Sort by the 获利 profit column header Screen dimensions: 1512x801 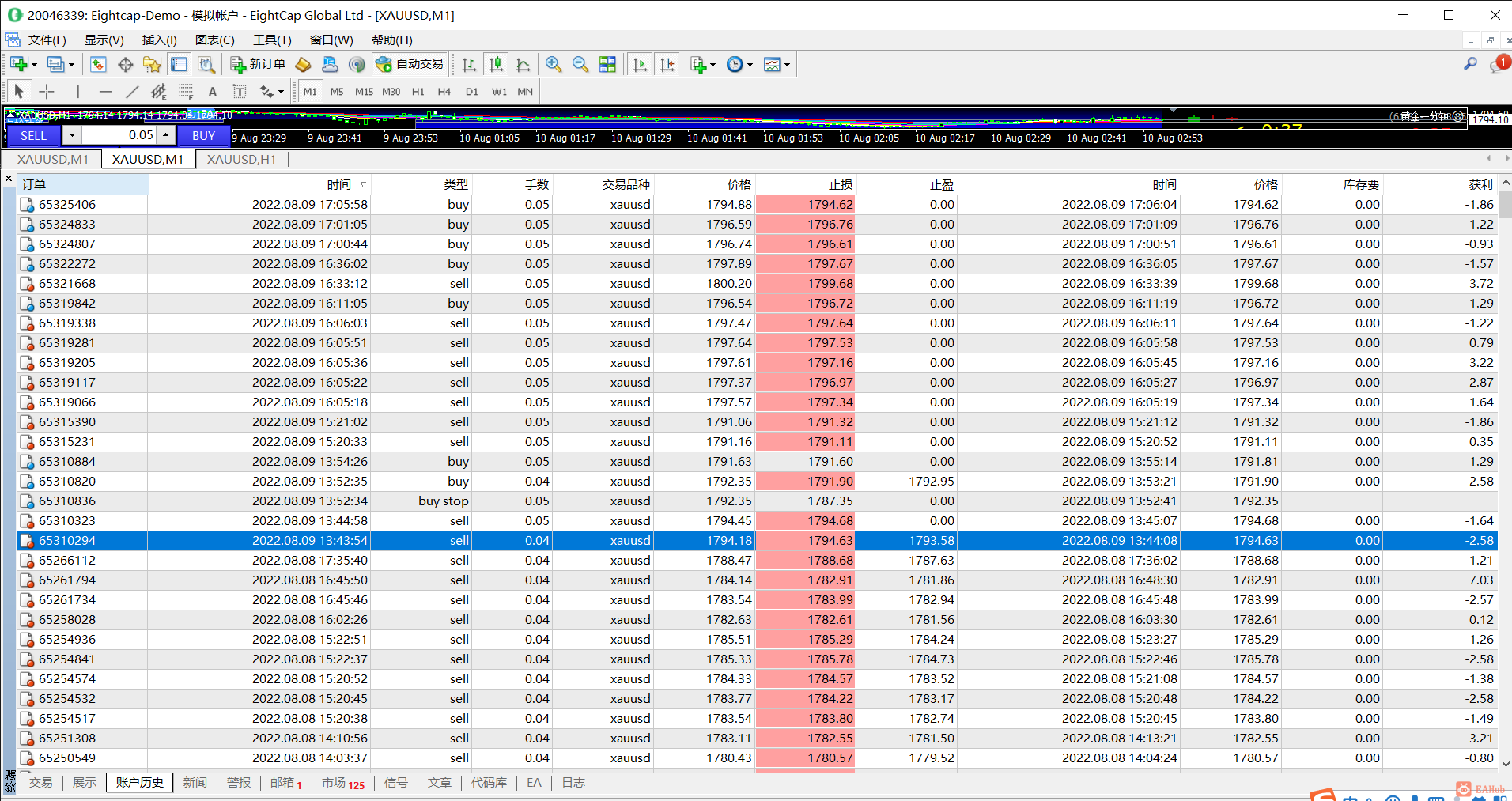(x=1480, y=184)
